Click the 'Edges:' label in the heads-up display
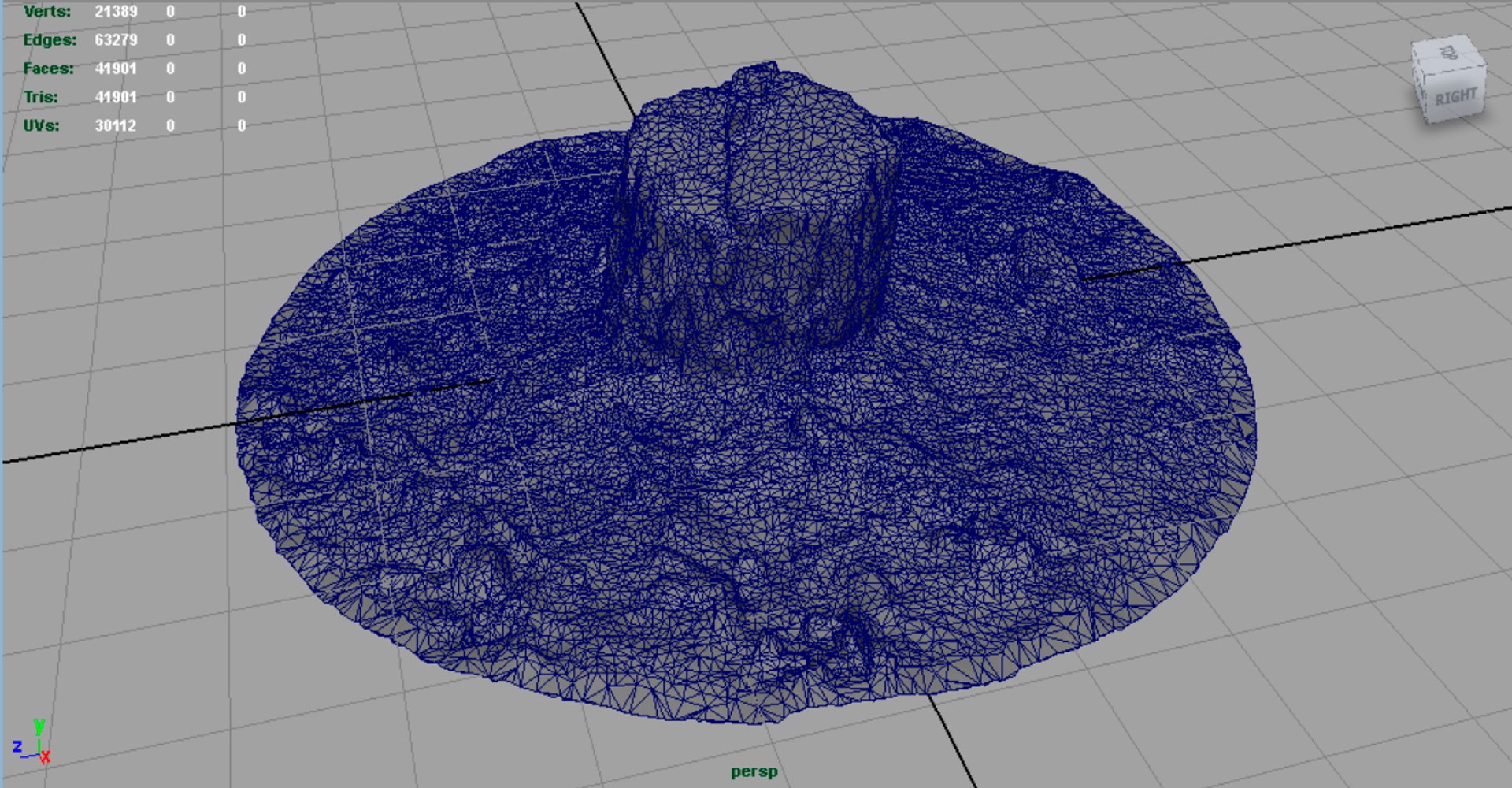 pyautogui.click(x=50, y=40)
